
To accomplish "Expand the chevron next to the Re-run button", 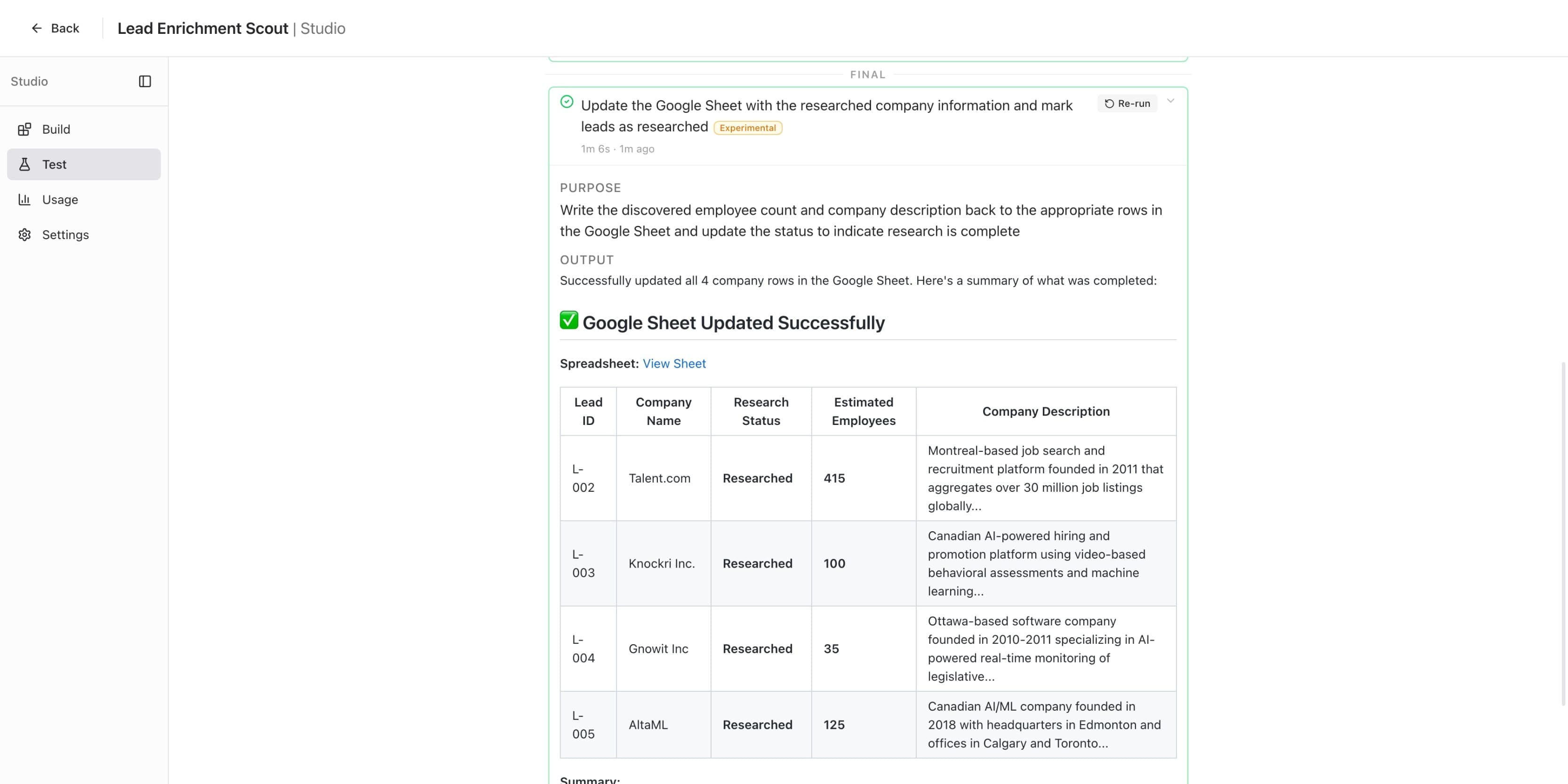I will [1171, 102].
